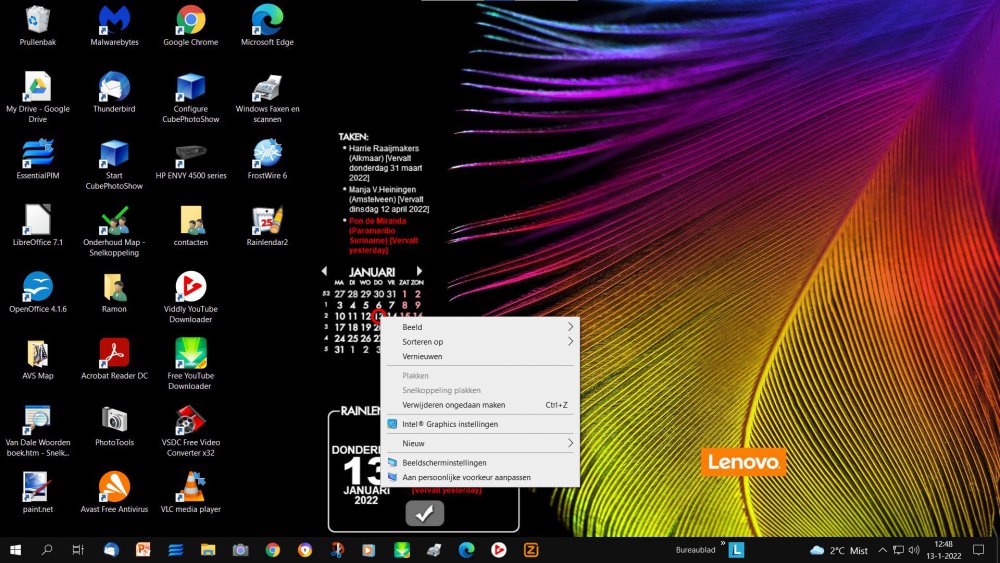1000x563 pixels.
Task: Launch FrostWire 6 from desktop
Action: 267,153
